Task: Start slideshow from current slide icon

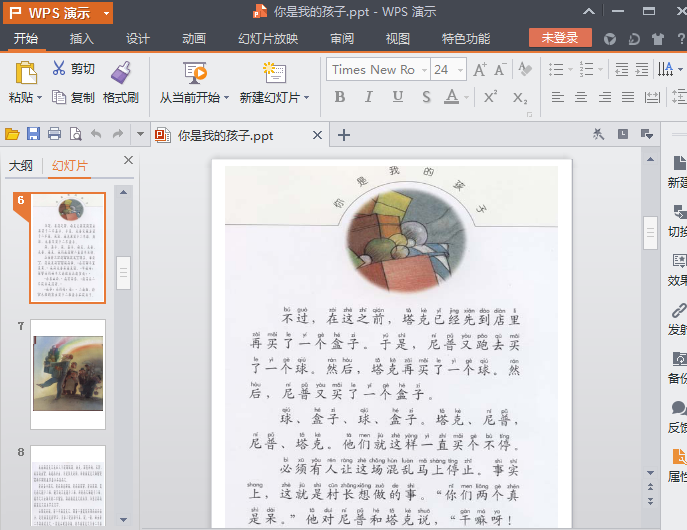Action: [195, 73]
